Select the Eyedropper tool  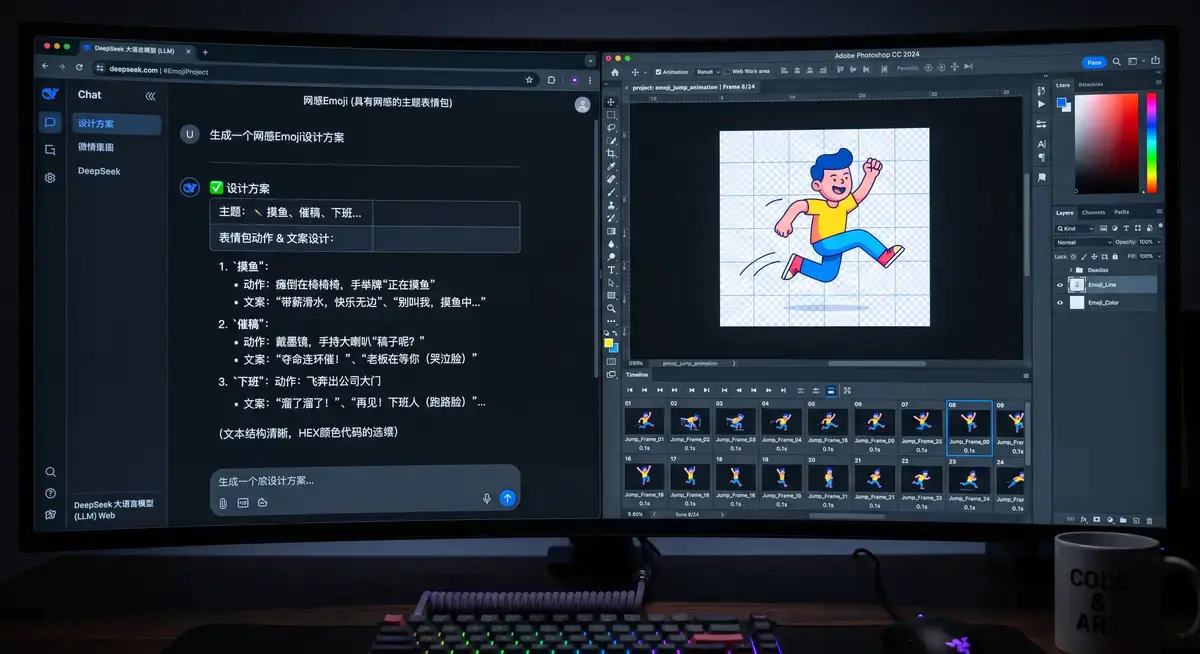click(611, 167)
